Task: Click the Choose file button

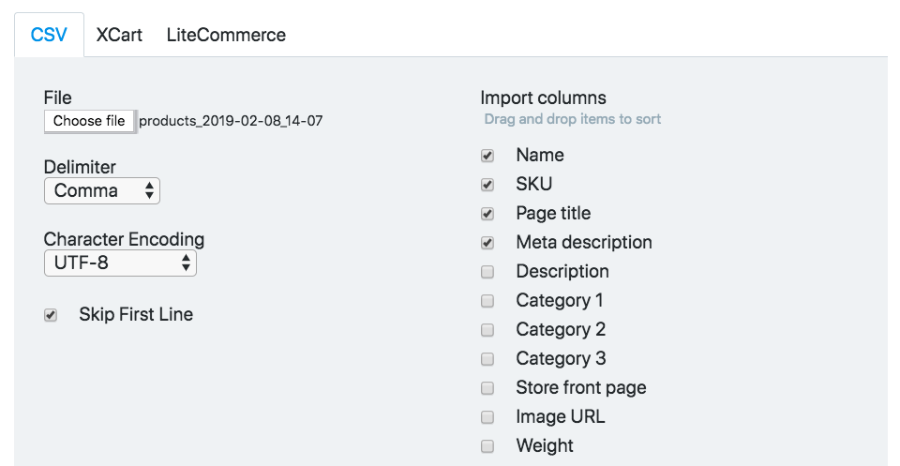Action: [x=89, y=121]
